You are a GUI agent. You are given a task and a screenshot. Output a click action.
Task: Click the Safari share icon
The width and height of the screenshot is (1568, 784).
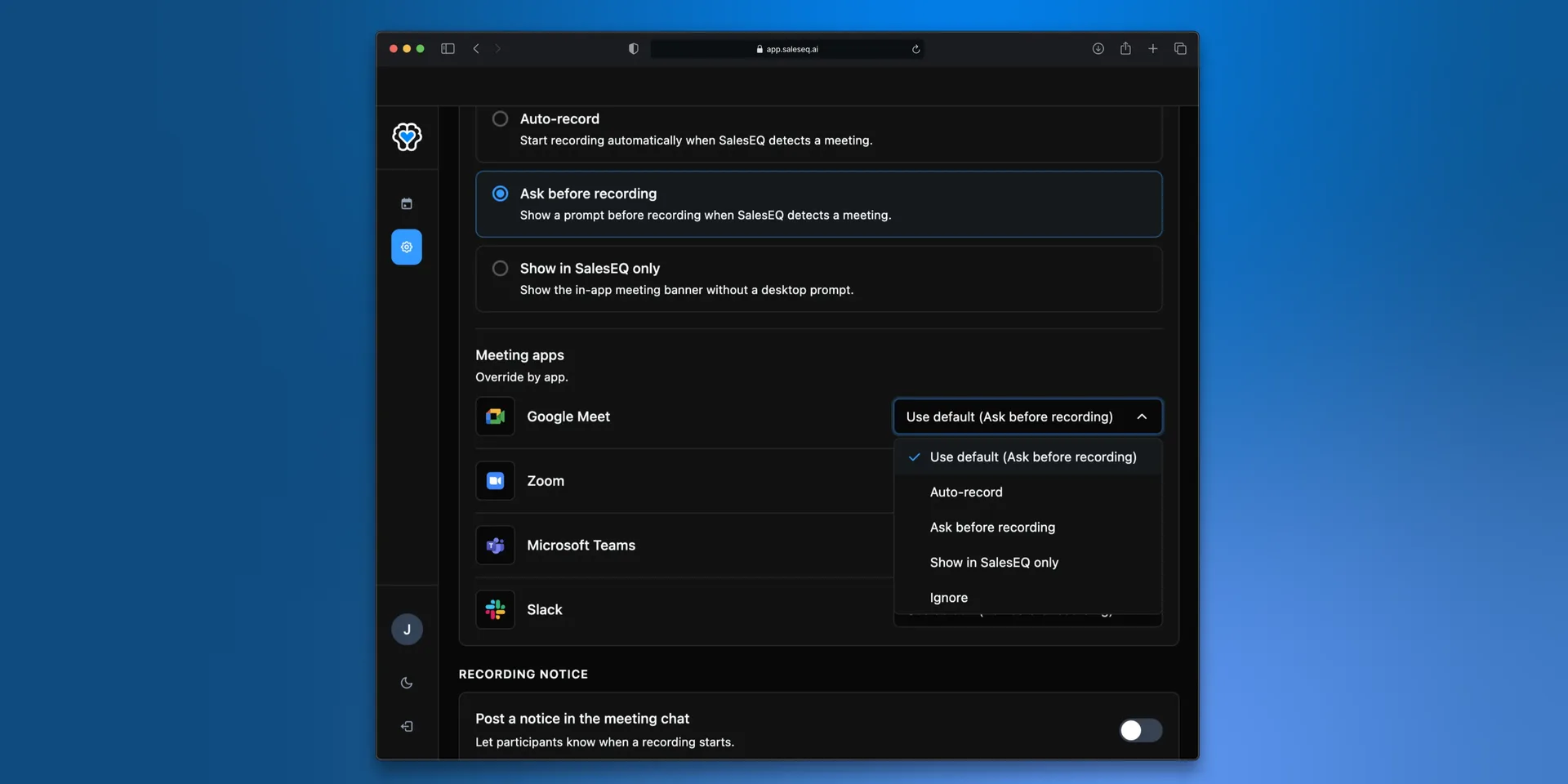pos(1125,49)
